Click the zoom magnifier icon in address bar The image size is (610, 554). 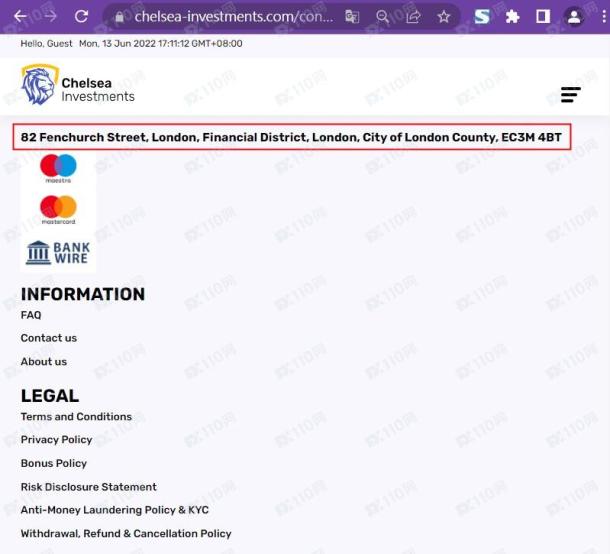382,17
